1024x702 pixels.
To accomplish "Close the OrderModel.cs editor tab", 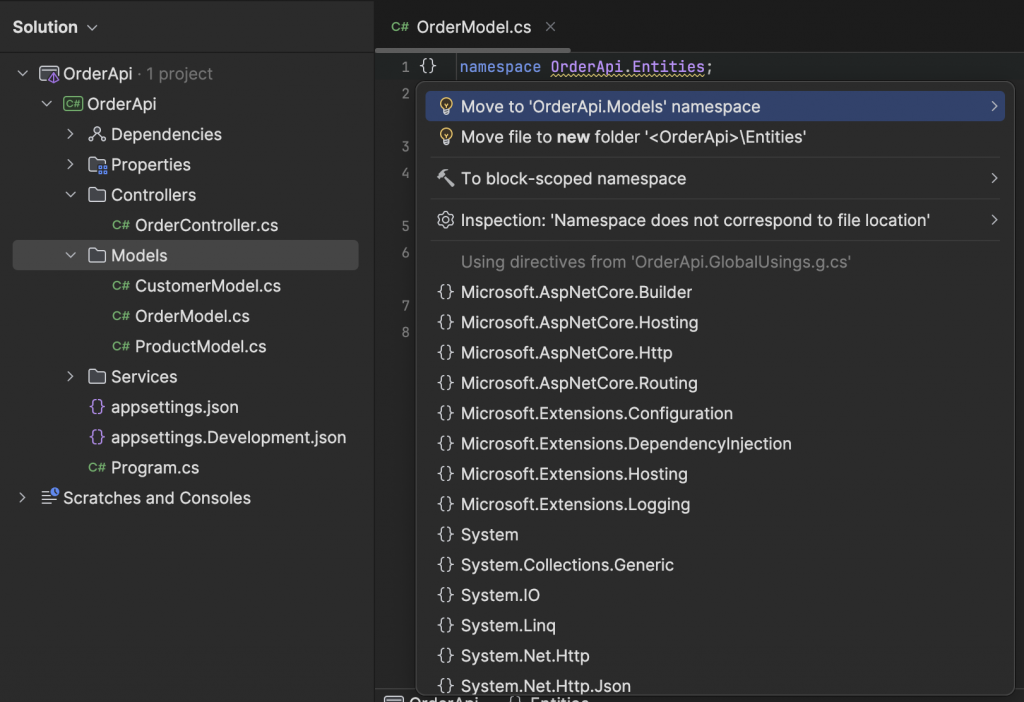I will (551, 27).
